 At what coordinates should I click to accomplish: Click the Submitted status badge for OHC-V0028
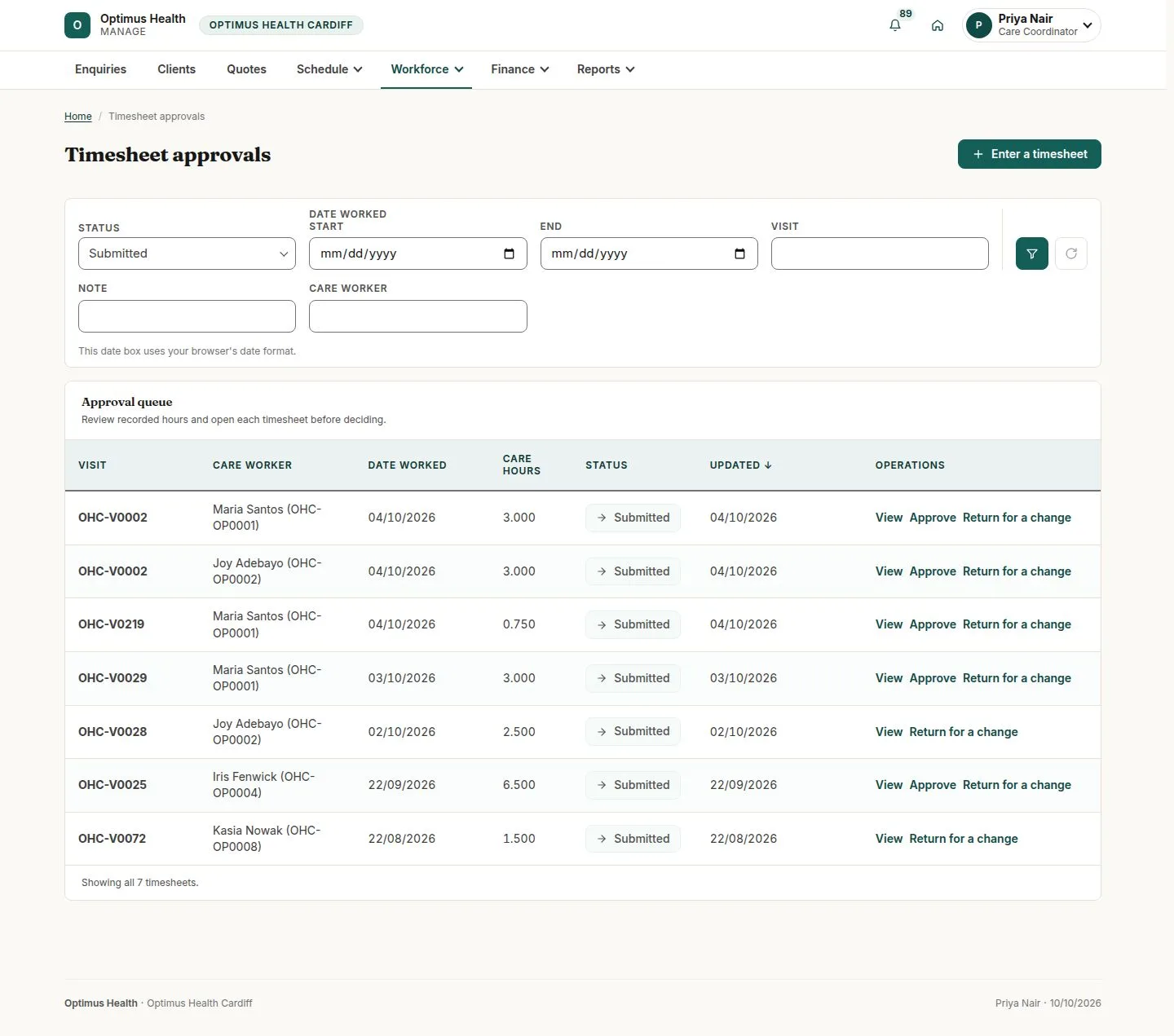tap(633, 732)
